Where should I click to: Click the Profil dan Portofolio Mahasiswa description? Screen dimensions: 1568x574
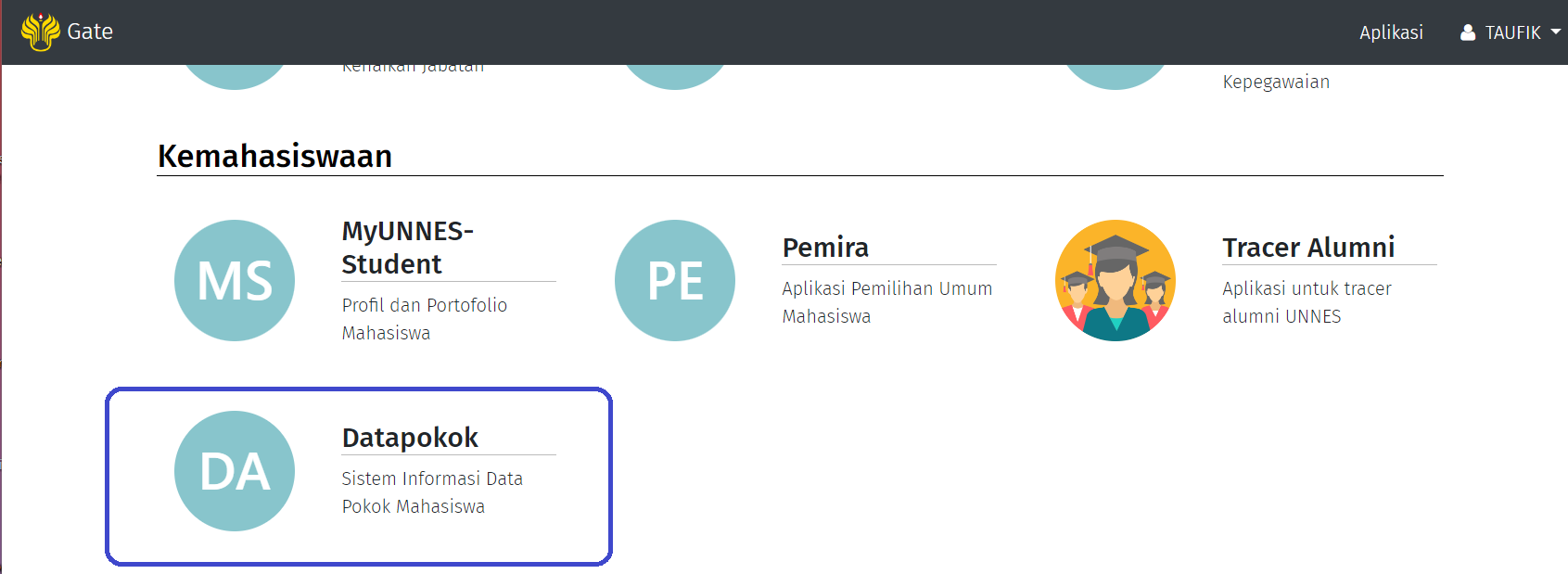click(424, 319)
